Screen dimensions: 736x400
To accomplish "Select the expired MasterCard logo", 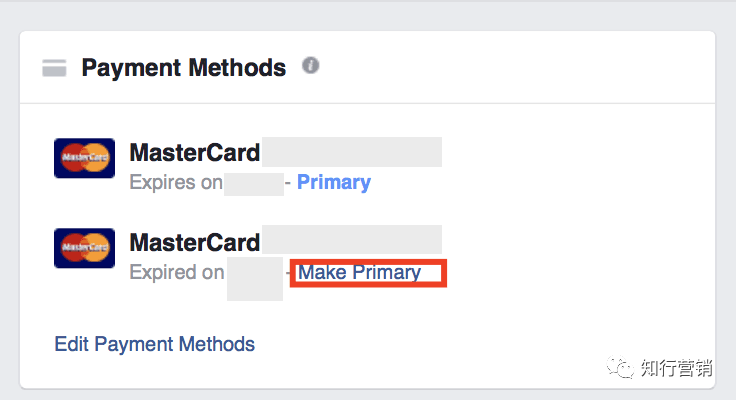I will click(x=84, y=248).
